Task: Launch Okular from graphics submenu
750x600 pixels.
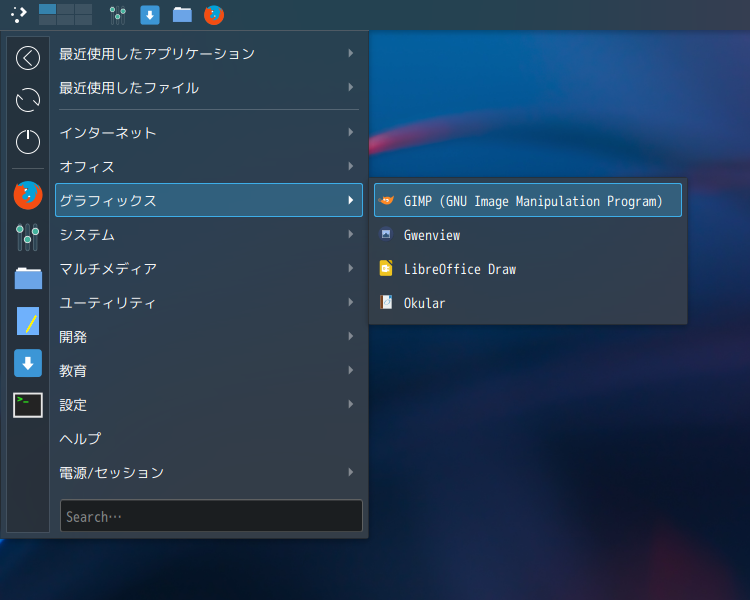Action: point(528,302)
